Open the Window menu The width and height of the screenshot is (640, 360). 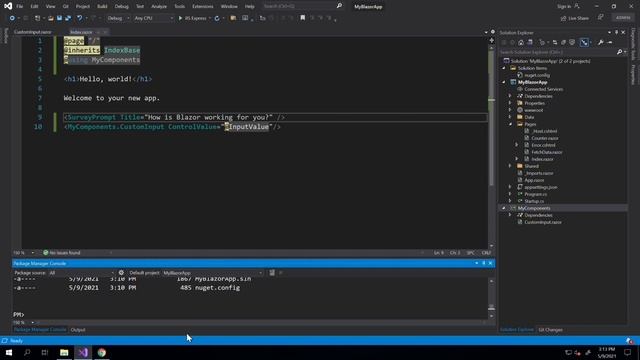[229, 7]
